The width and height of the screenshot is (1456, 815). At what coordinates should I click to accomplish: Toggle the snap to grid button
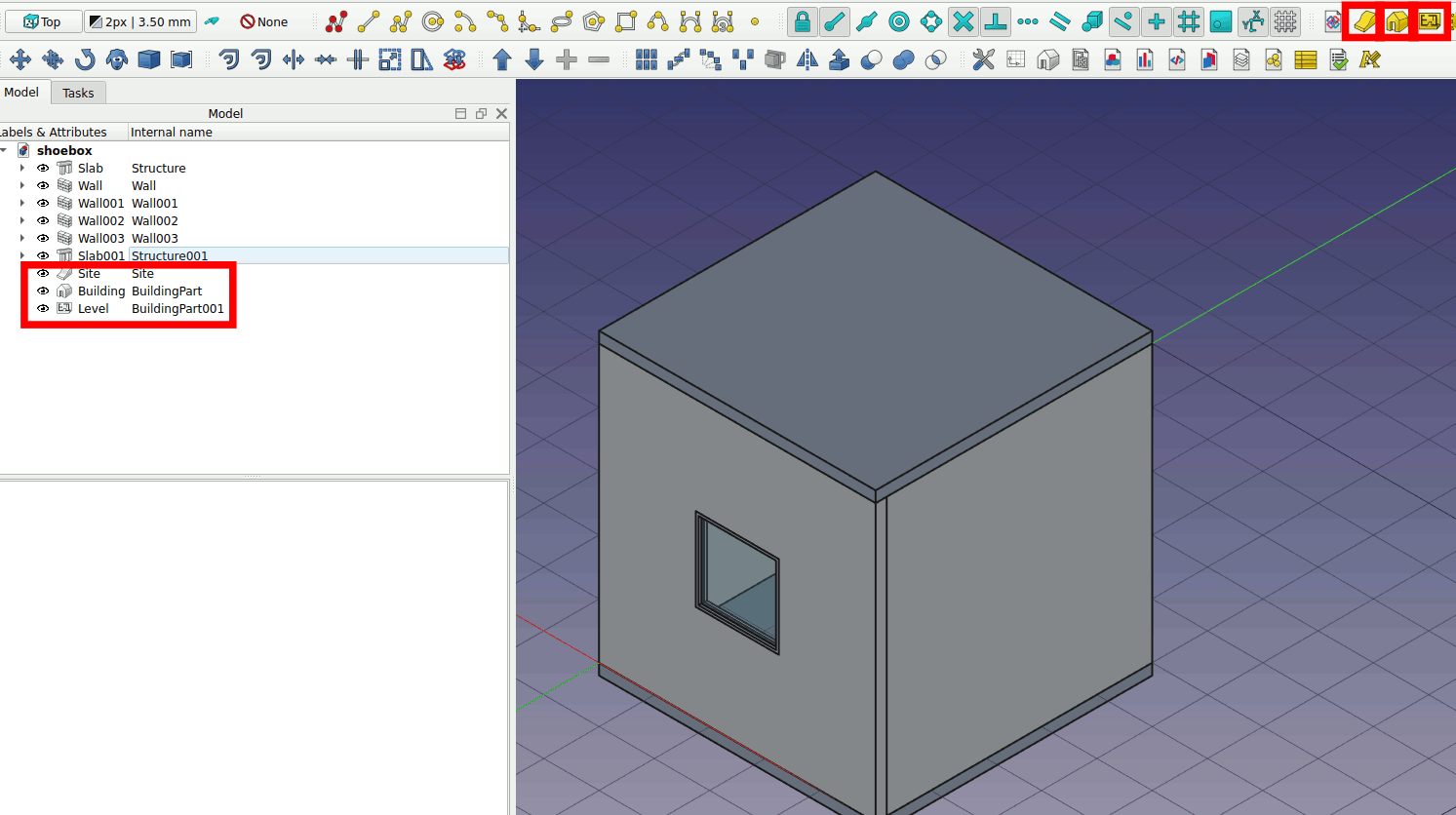[1188, 21]
